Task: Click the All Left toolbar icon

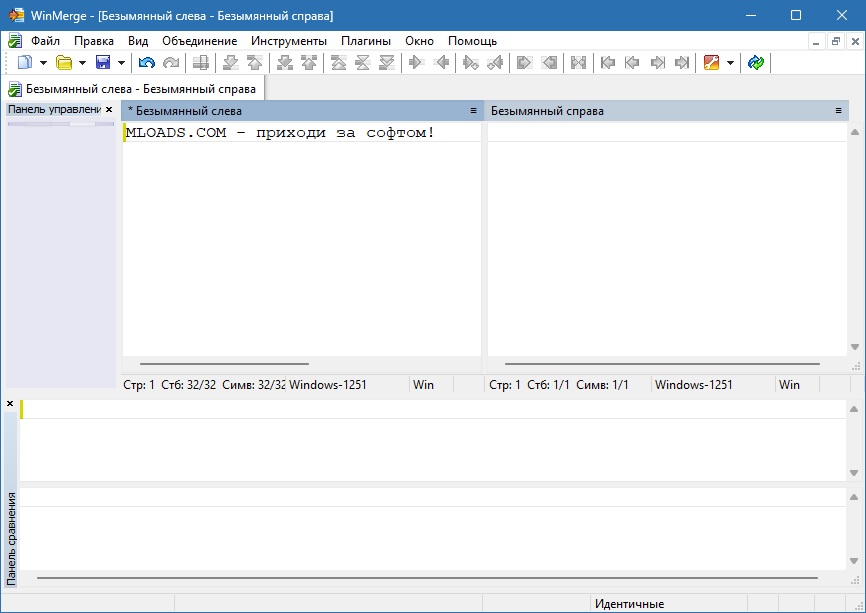Action: coord(548,62)
